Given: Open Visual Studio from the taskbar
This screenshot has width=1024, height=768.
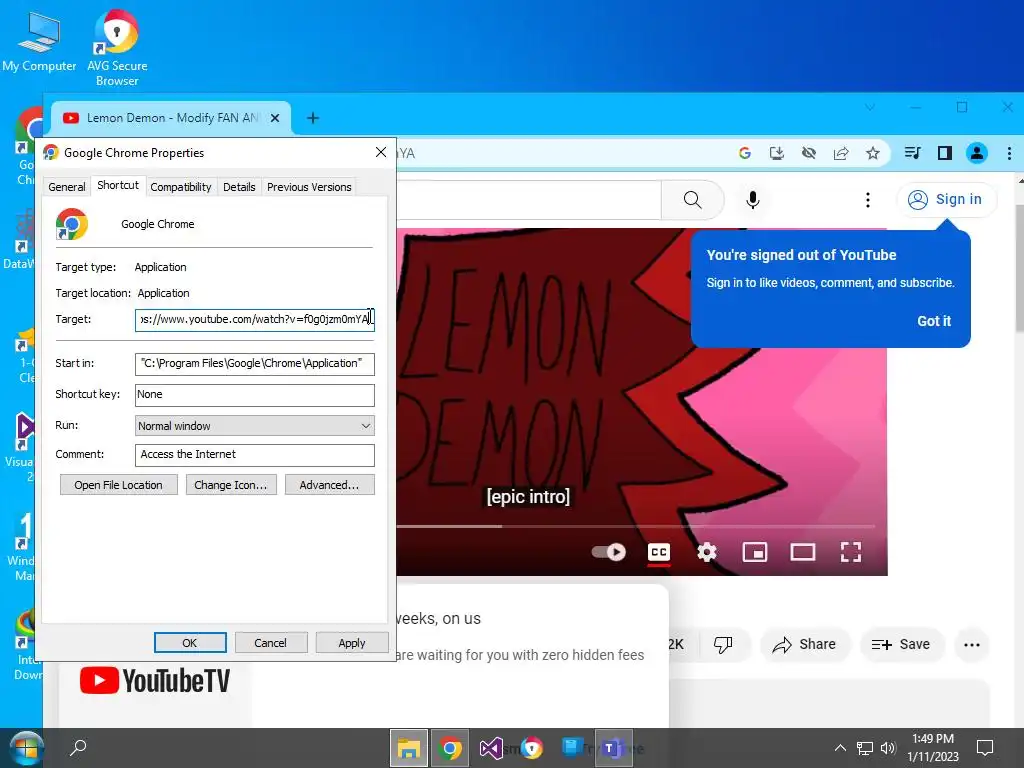Looking at the screenshot, I should tap(490, 748).
